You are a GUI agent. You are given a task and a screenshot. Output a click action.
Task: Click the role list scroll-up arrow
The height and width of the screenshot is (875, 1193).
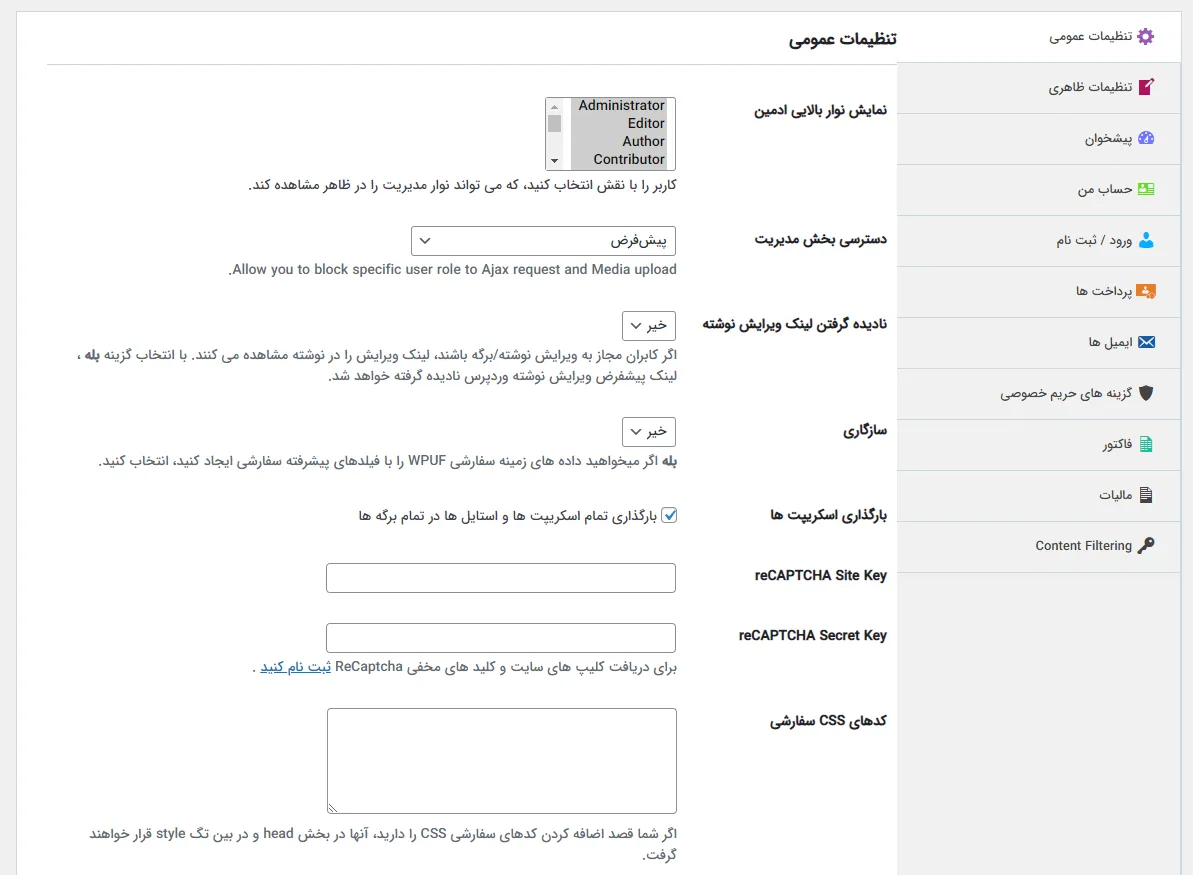pyautogui.click(x=555, y=107)
